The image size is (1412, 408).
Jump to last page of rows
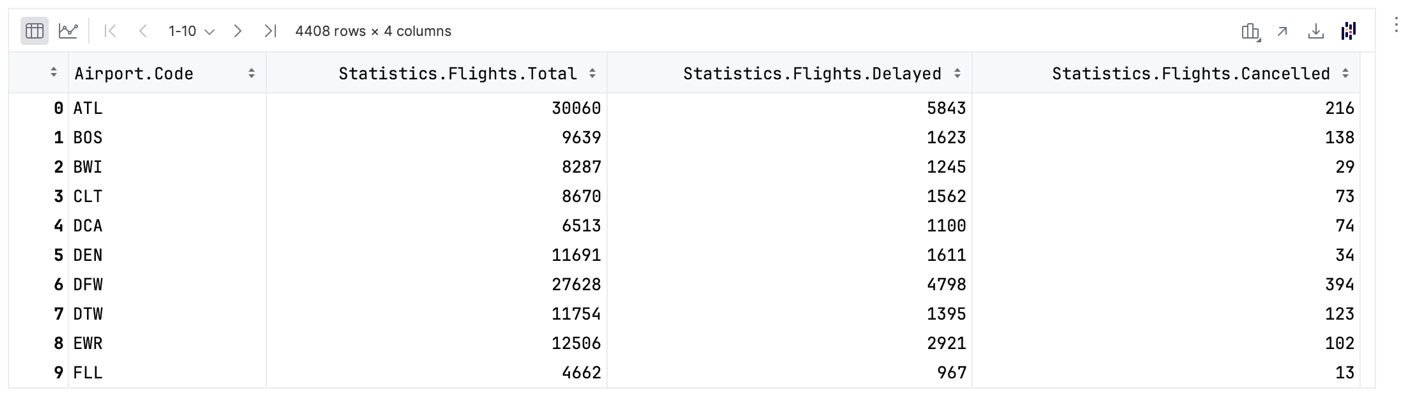pyautogui.click(x=270, y=31)
